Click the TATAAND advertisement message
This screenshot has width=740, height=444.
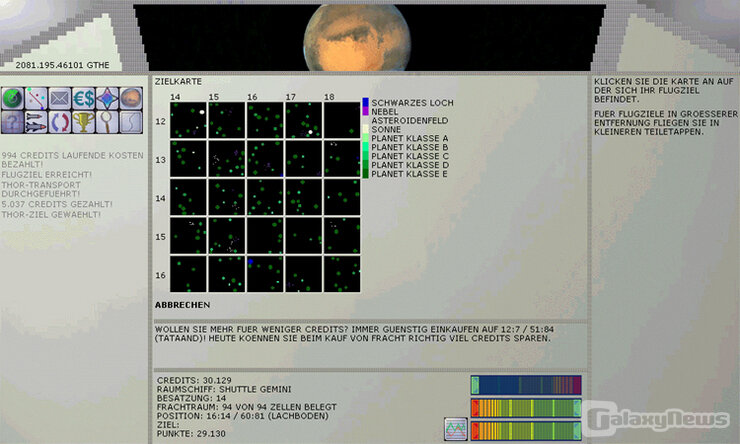pos(354,334)
